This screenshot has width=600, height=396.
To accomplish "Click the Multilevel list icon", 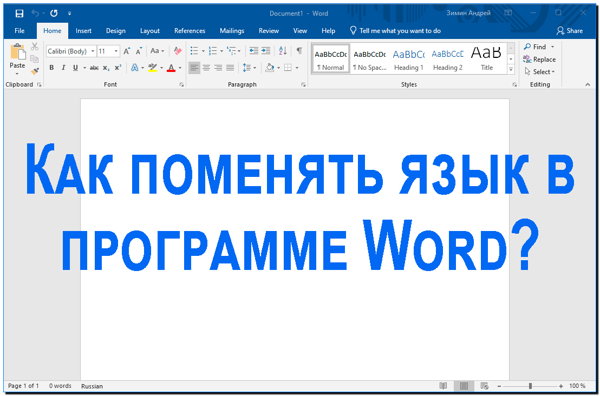I will (231, 51).
